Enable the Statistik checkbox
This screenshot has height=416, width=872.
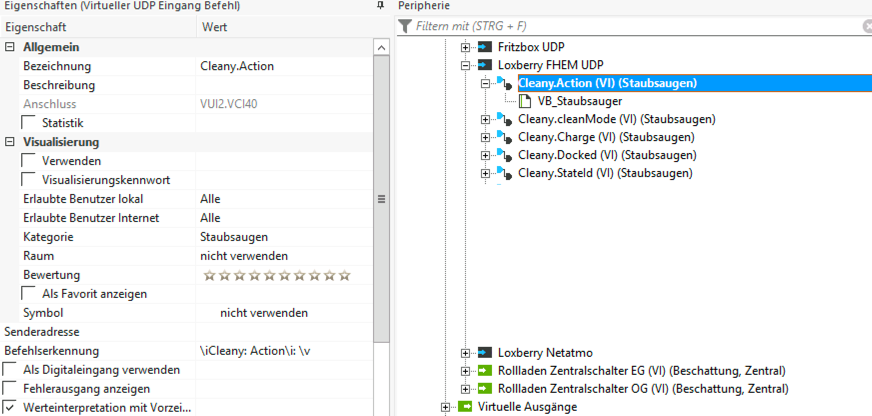29,123
